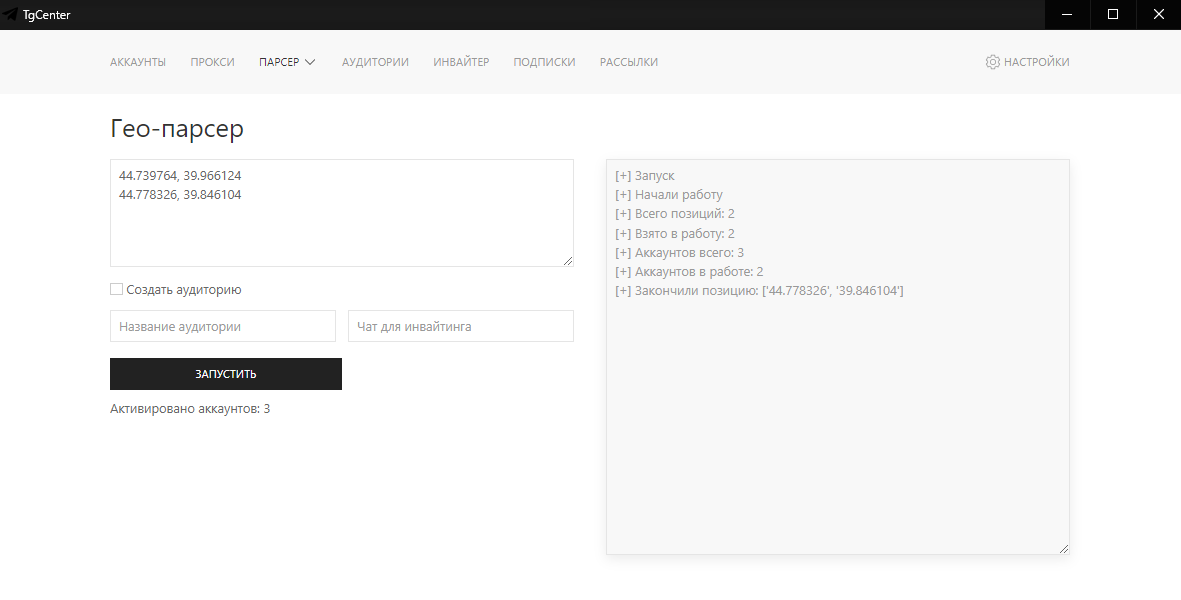Close the TgCenter window
1181x600 pixels.
1158,15
